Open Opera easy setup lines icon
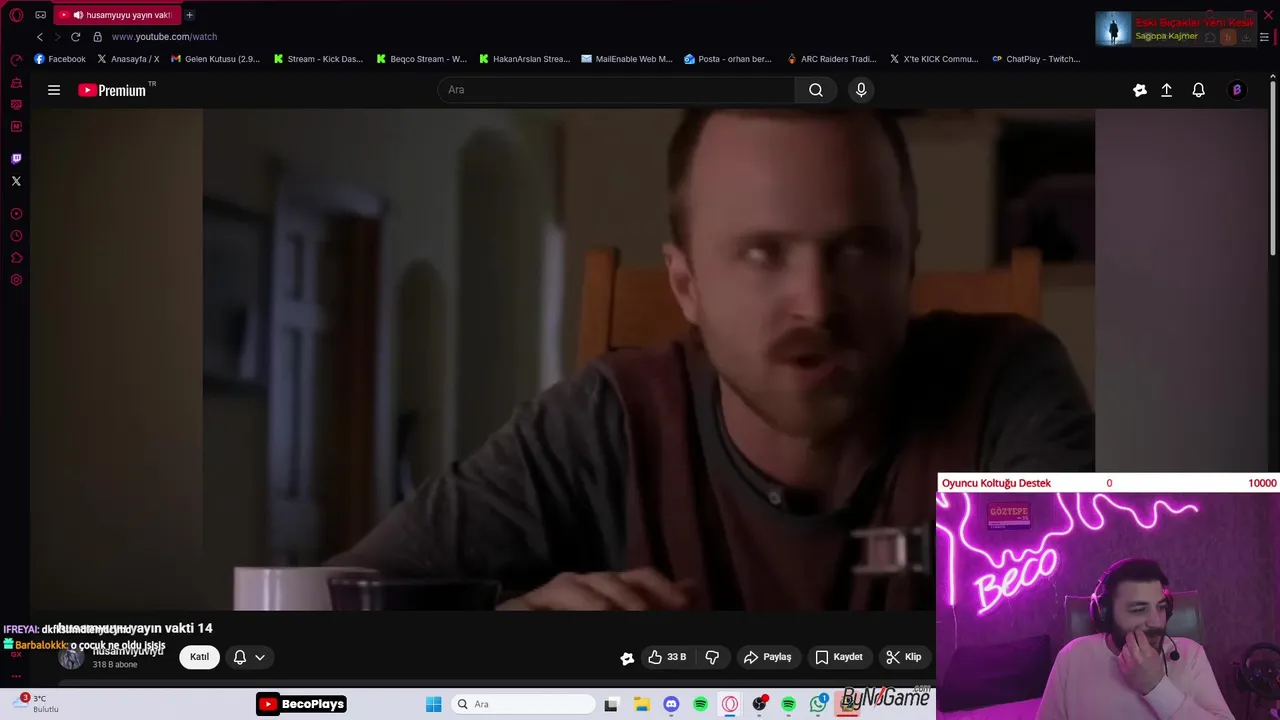 tap(1264, 37)
